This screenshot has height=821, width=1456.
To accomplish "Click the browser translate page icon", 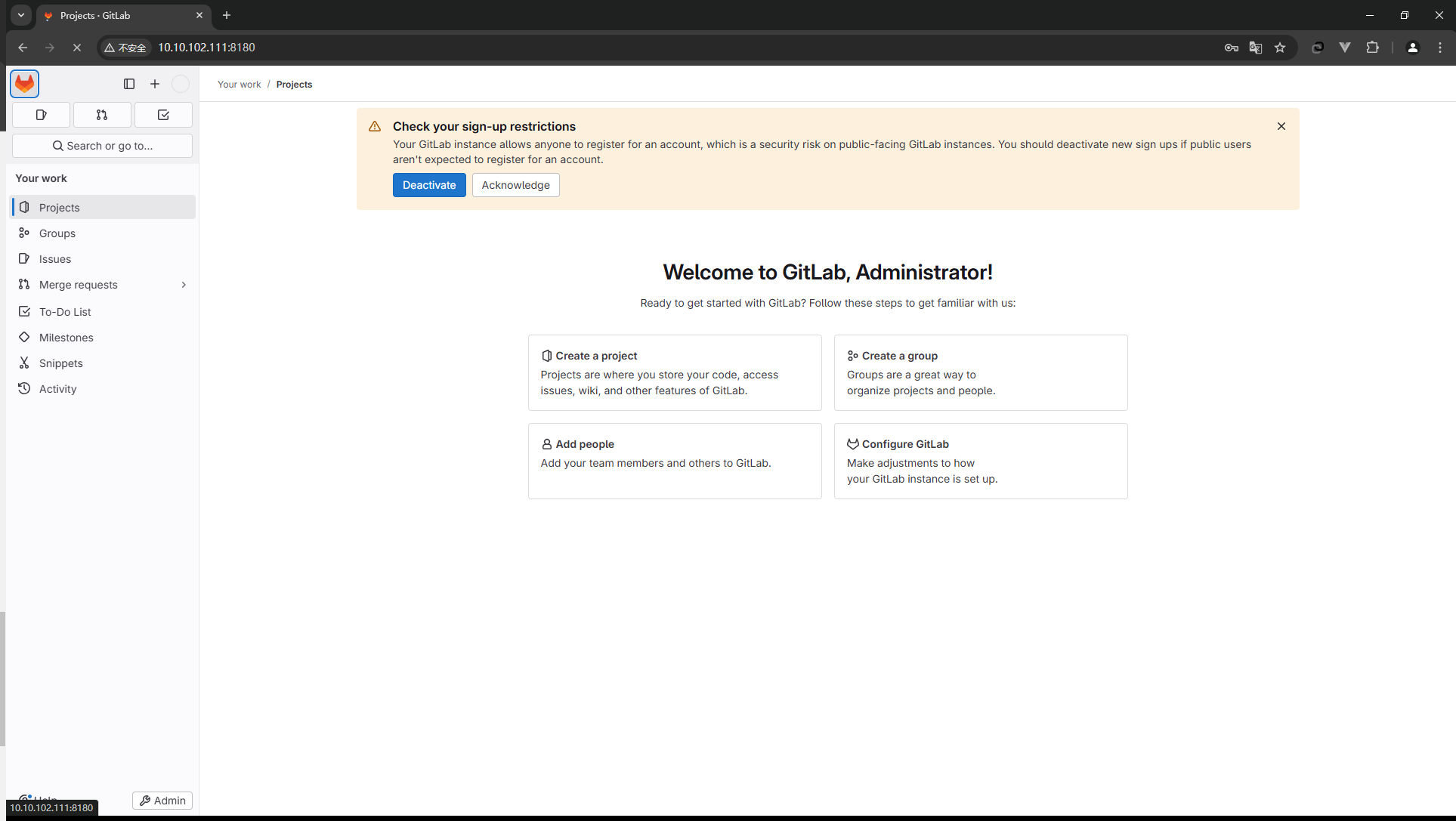I will click(x=1256, y=48).
